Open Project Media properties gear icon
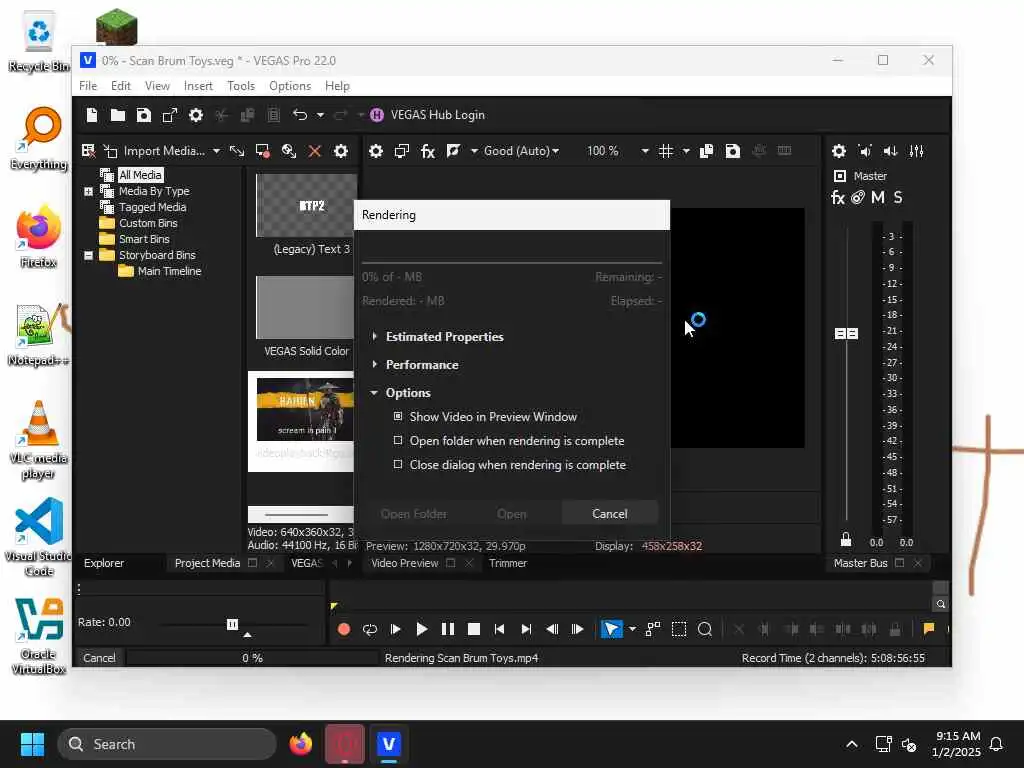The image size is (1024, 768). (341, 151)
